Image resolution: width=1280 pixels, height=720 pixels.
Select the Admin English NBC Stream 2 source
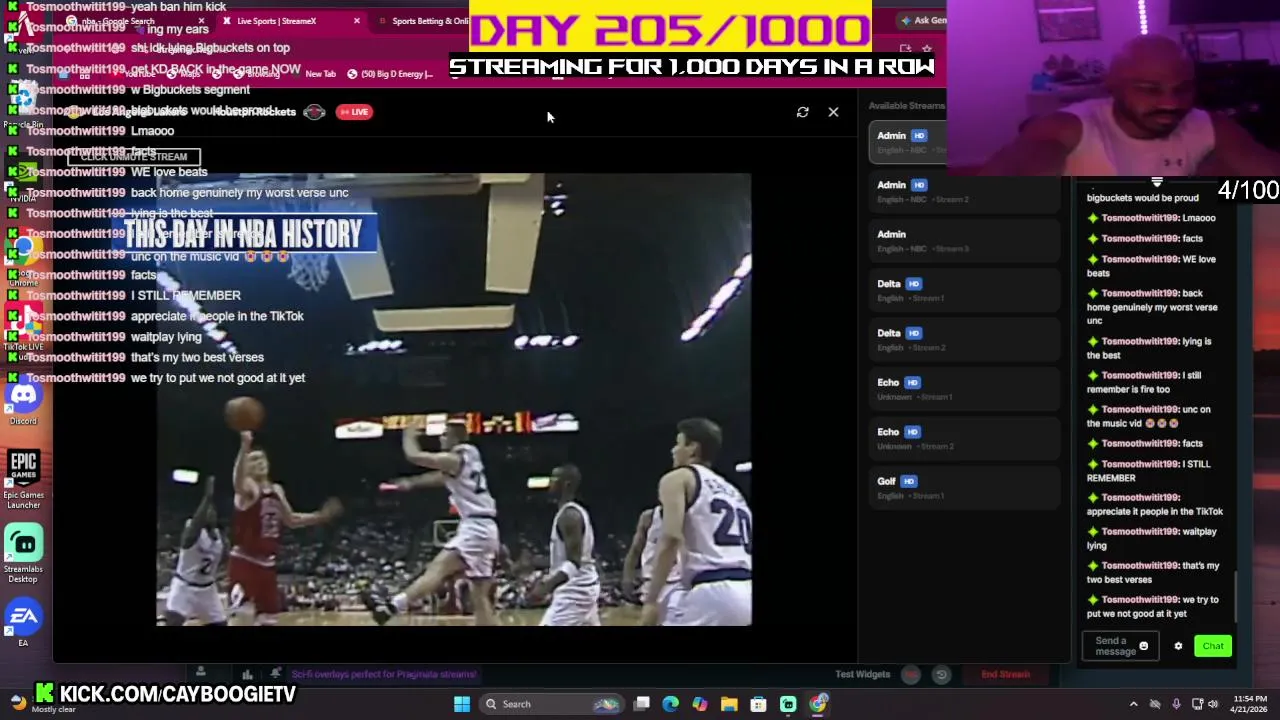(965, 191)
